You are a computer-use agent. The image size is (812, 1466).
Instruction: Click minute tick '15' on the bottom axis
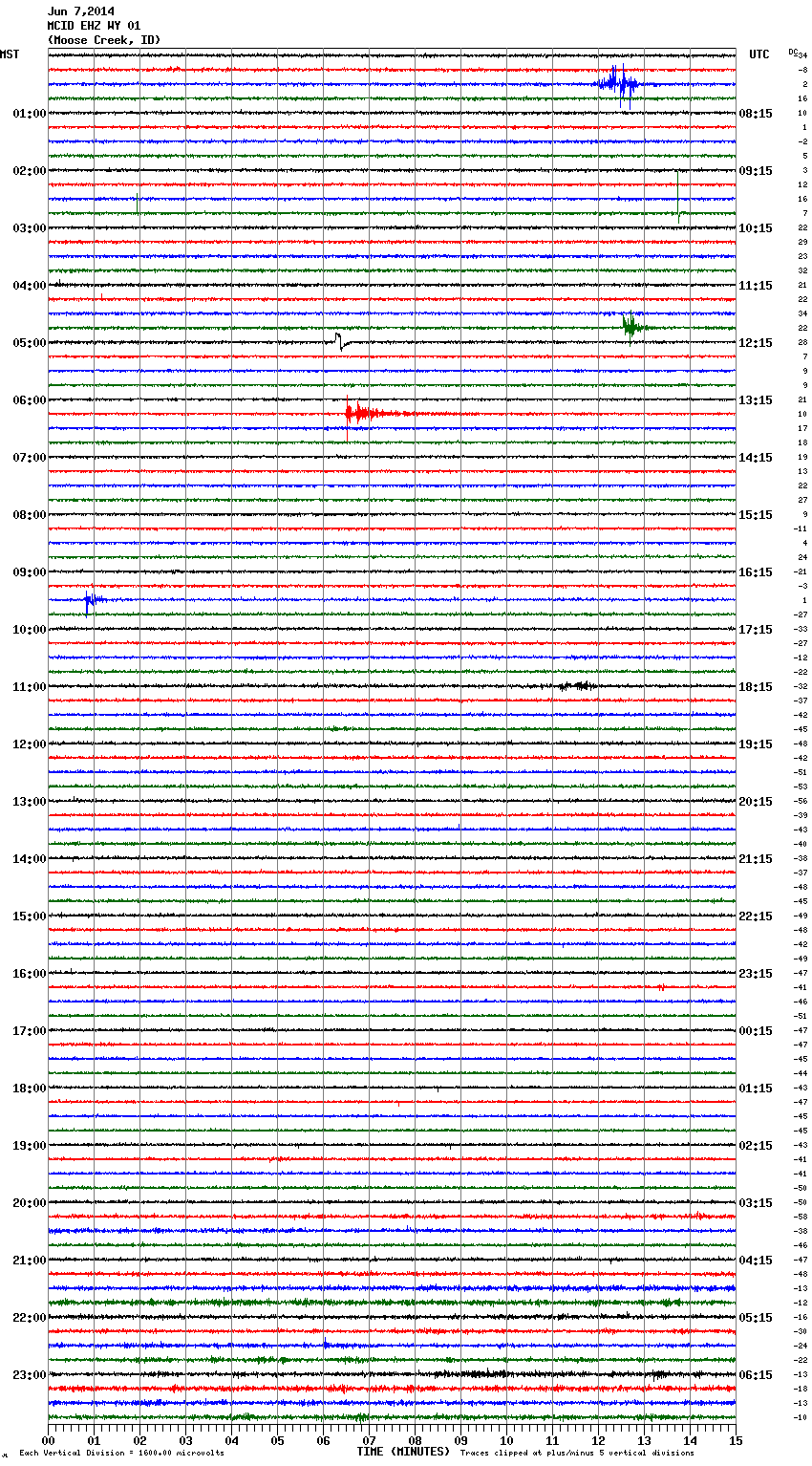[736, 1440]
